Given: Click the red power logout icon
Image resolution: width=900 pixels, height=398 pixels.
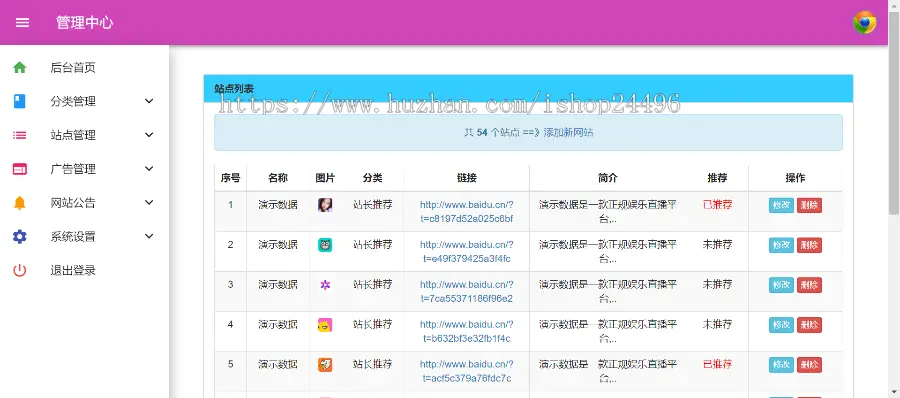Looking at the screenshot, I should pyautogui.click(x=20, y=271).
